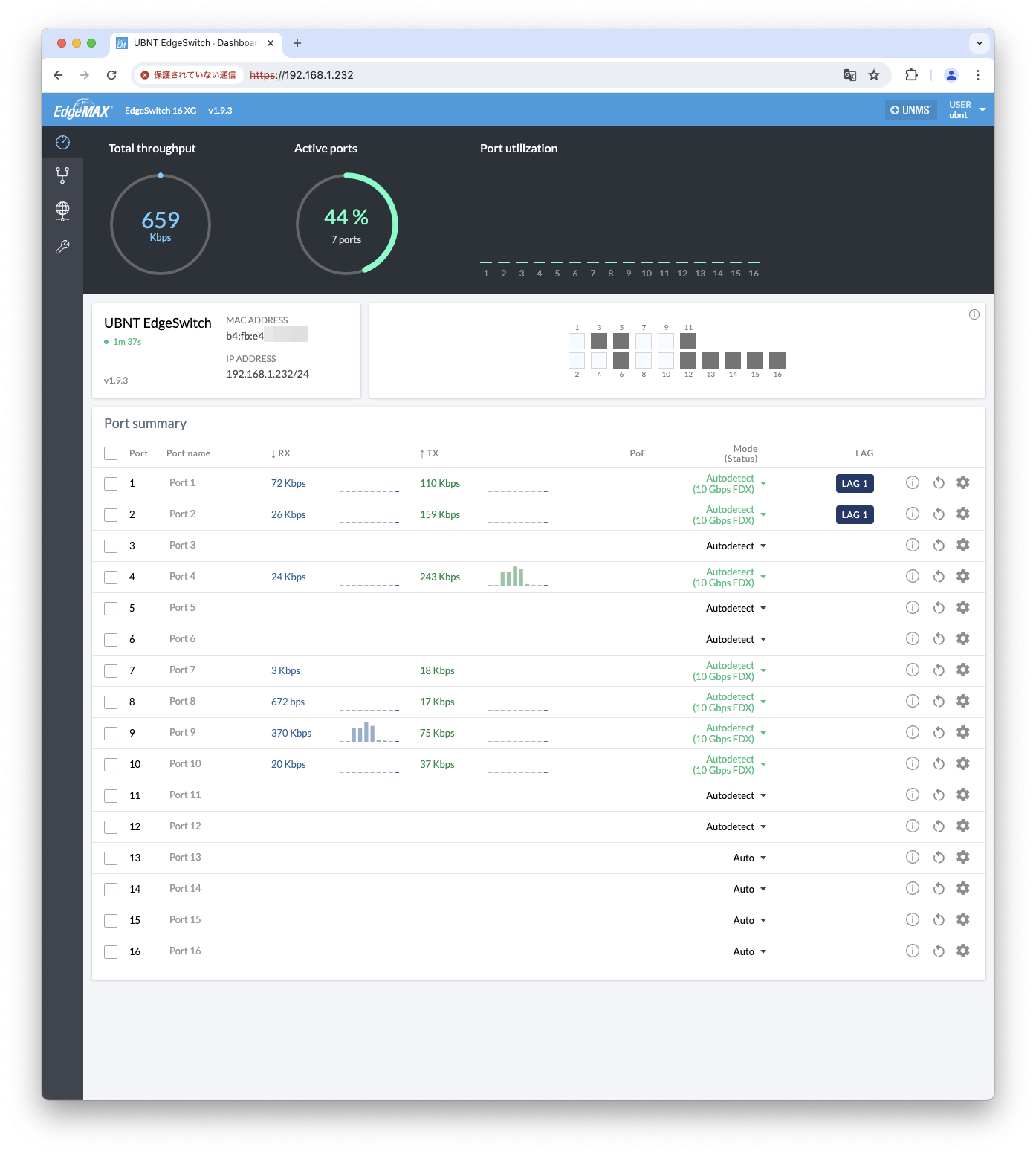1036x1155 pixels.
Task: Click the LAG 1 badge on Port 2
Action: point(855,515)
